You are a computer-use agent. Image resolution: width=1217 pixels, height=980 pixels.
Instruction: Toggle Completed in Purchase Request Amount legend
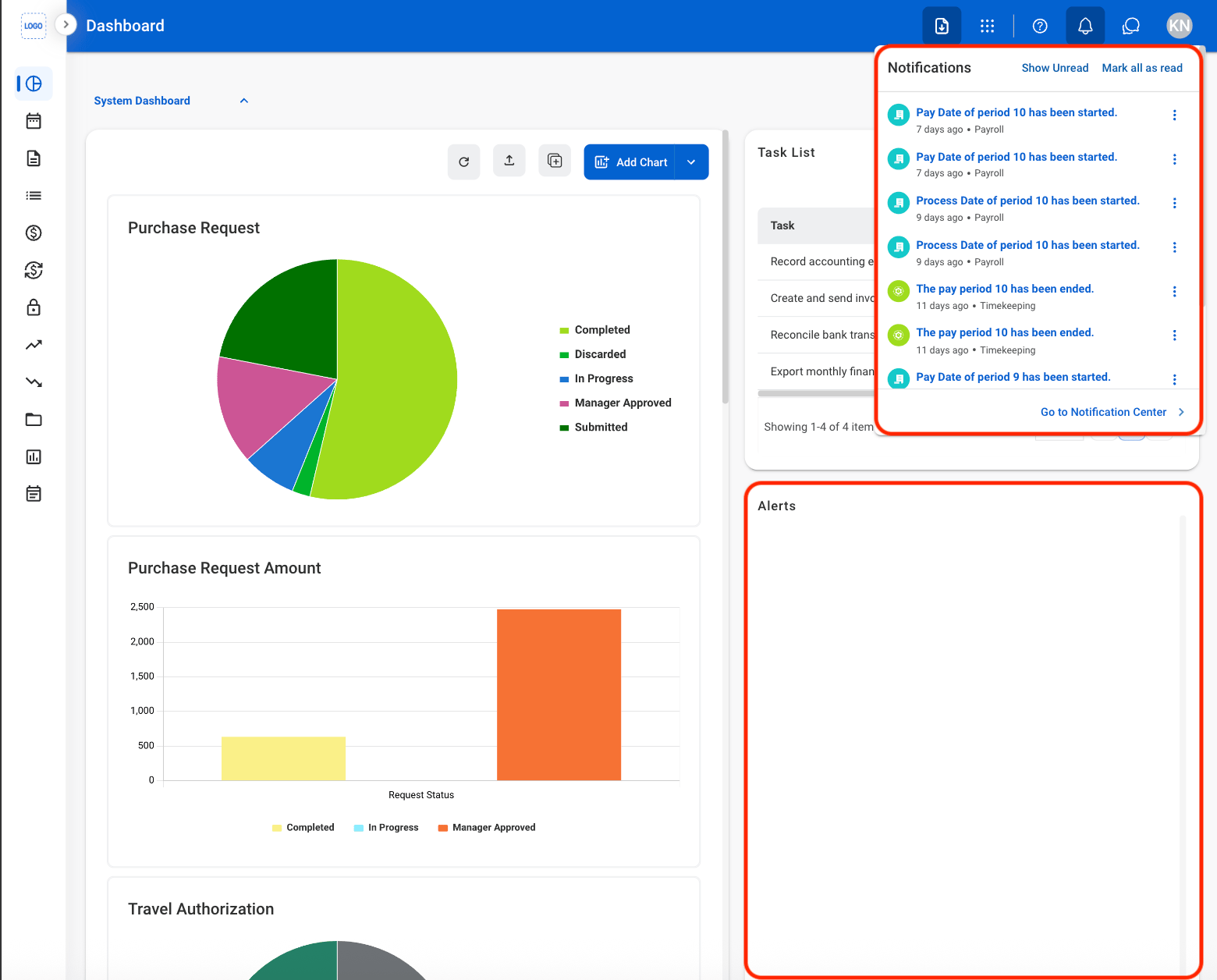(x=303, y=827)
